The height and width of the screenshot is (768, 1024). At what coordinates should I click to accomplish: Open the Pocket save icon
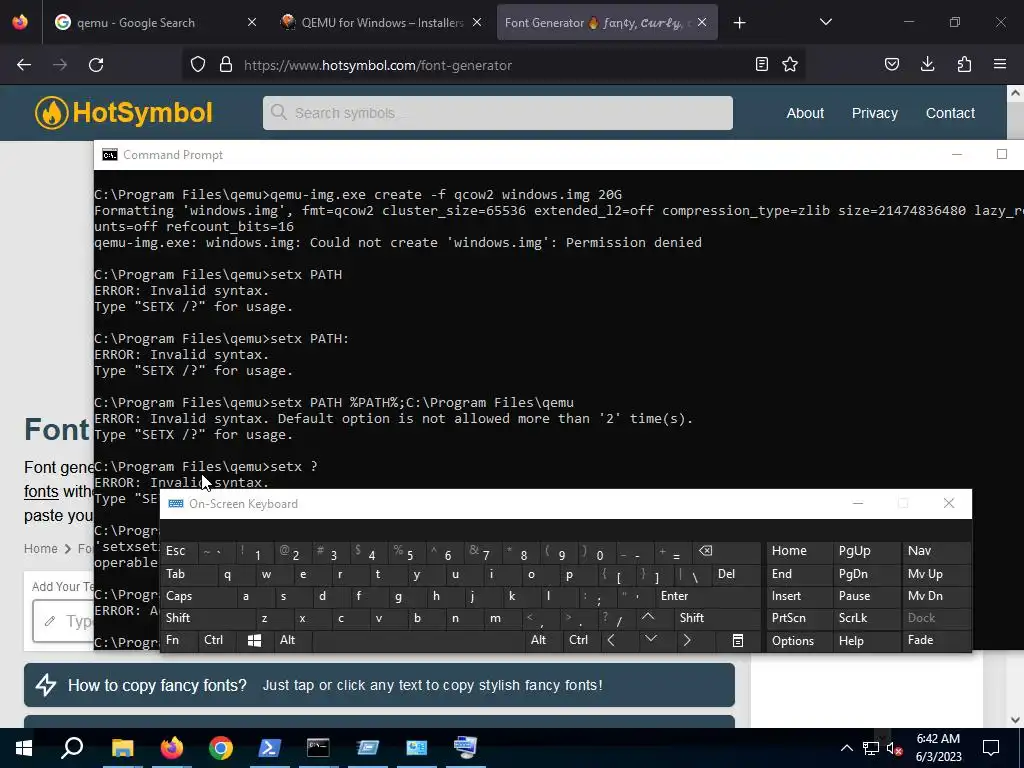point(891,64)
